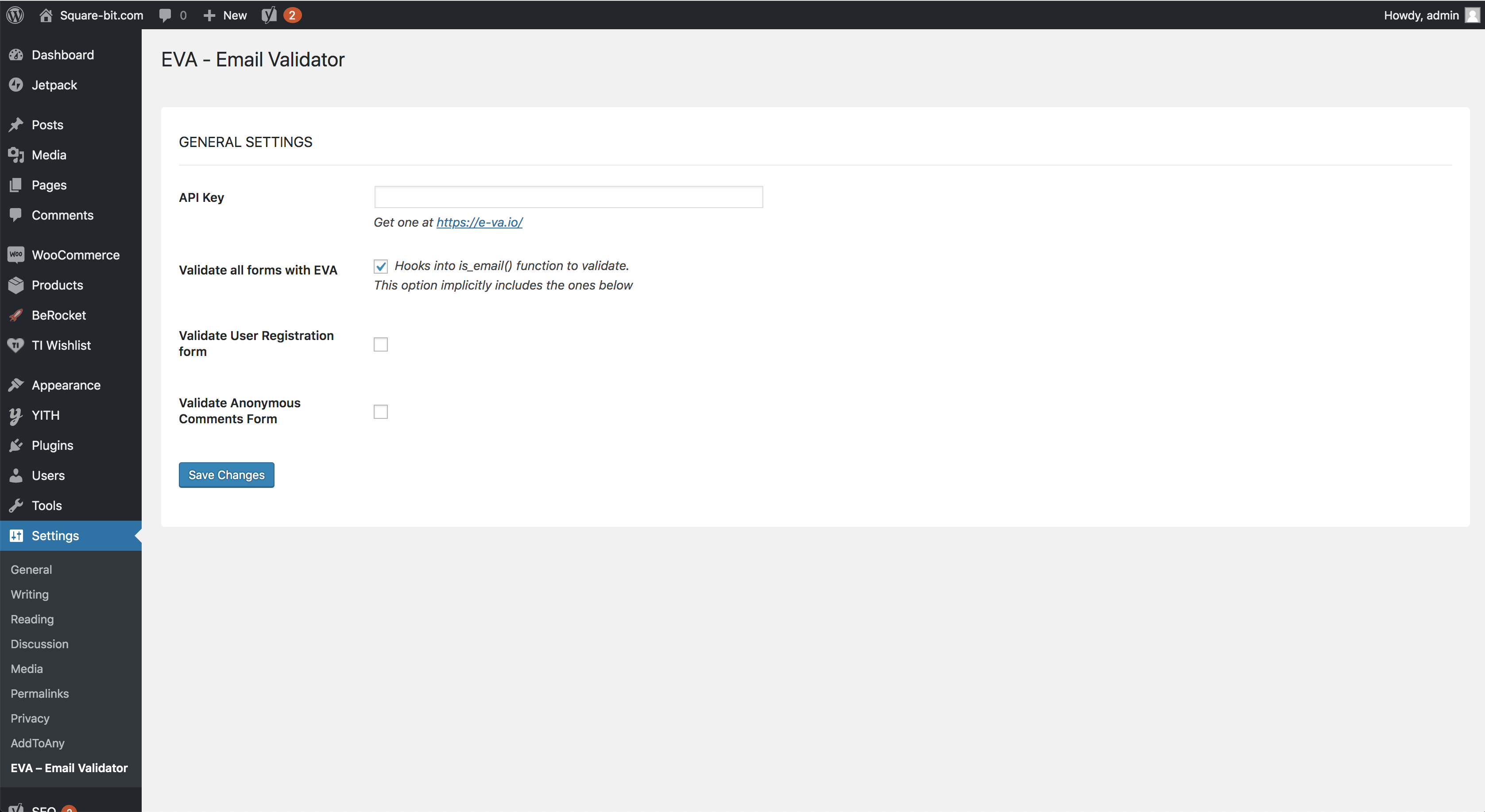Click the Users person icon
Viewport: 1485px width, 812px height.
(x=16, y=476)
